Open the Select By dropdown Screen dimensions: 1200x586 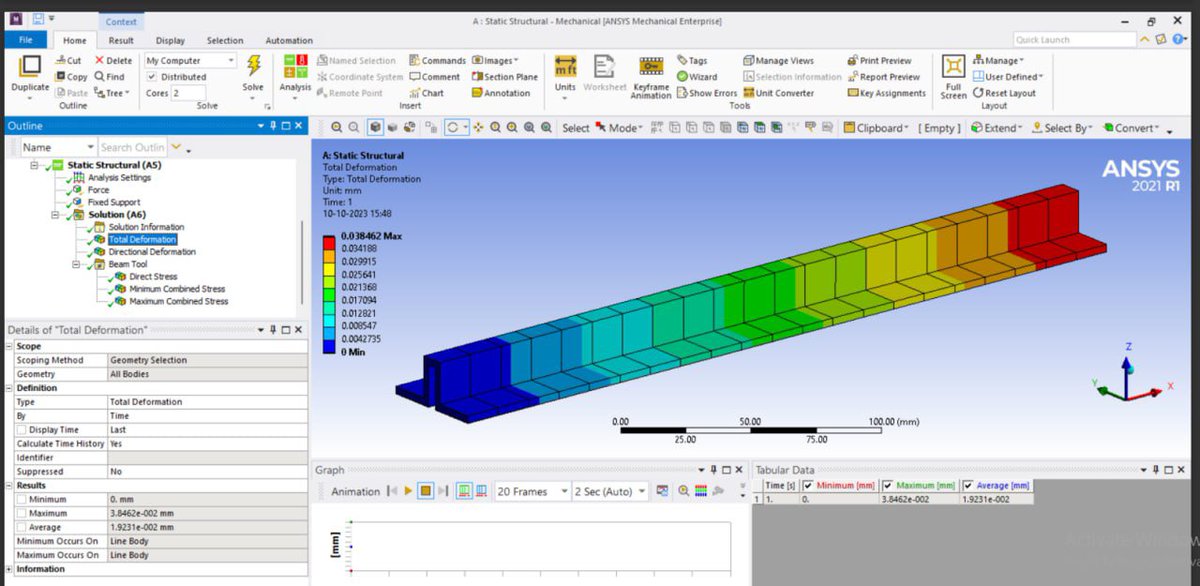[x=1063, y=128]
